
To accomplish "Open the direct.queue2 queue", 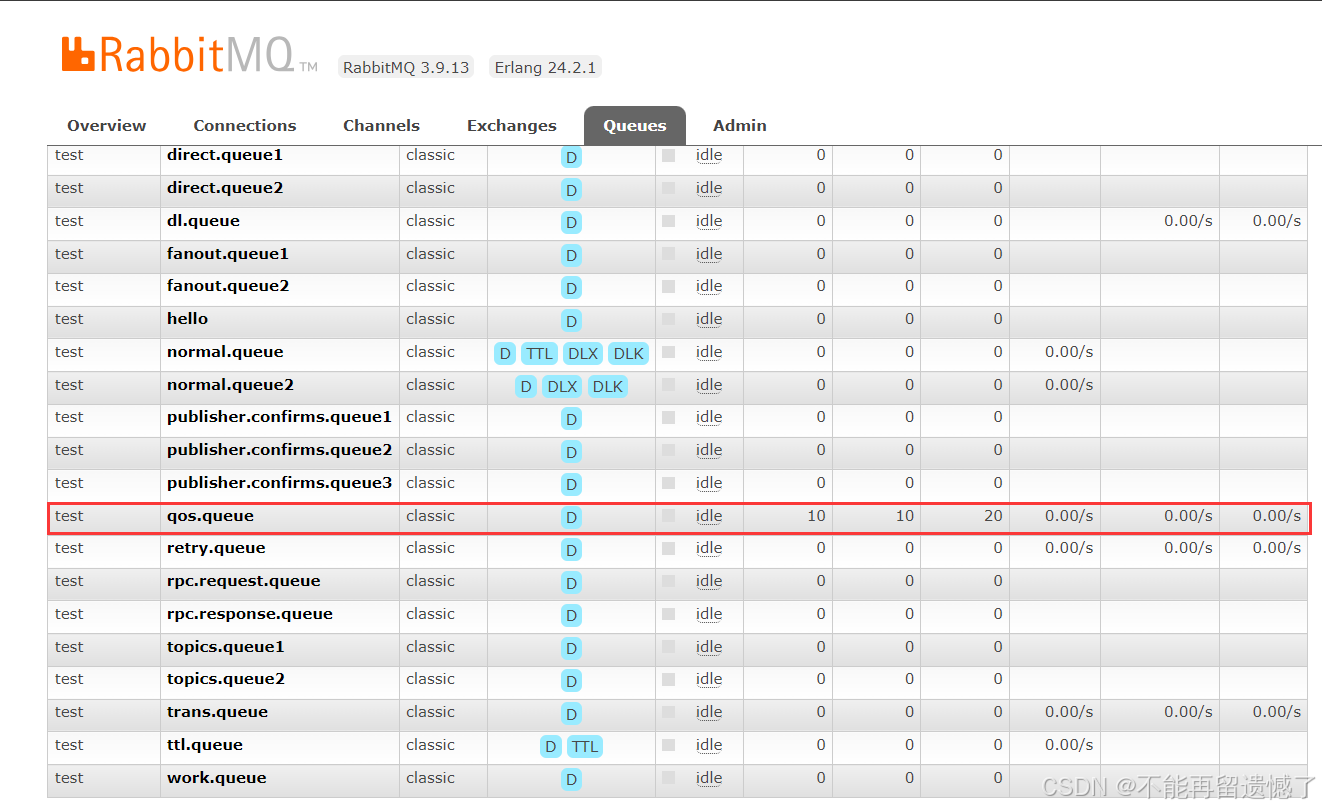I will click(225, 188).
